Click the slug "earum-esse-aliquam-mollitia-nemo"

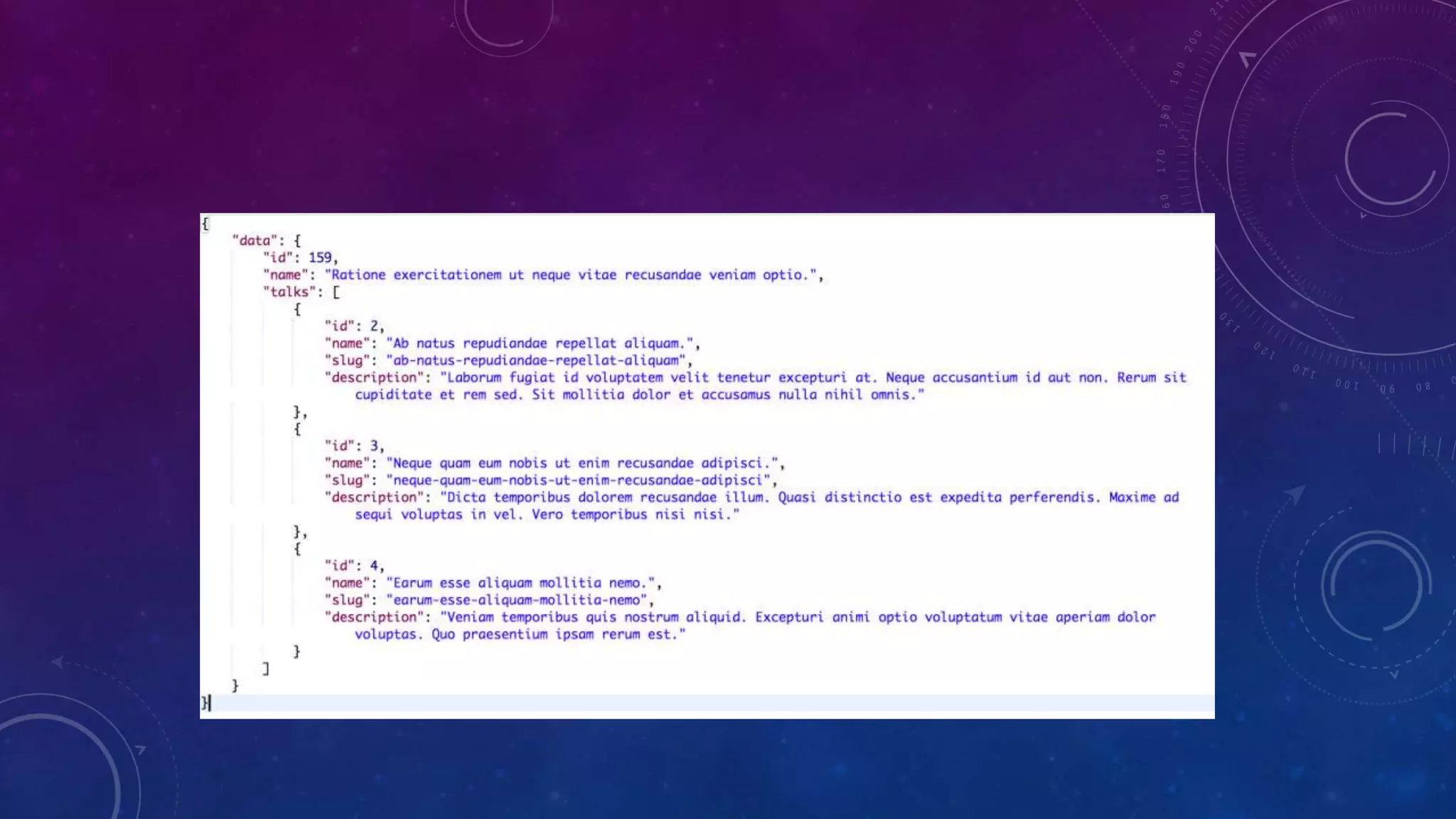519,600
